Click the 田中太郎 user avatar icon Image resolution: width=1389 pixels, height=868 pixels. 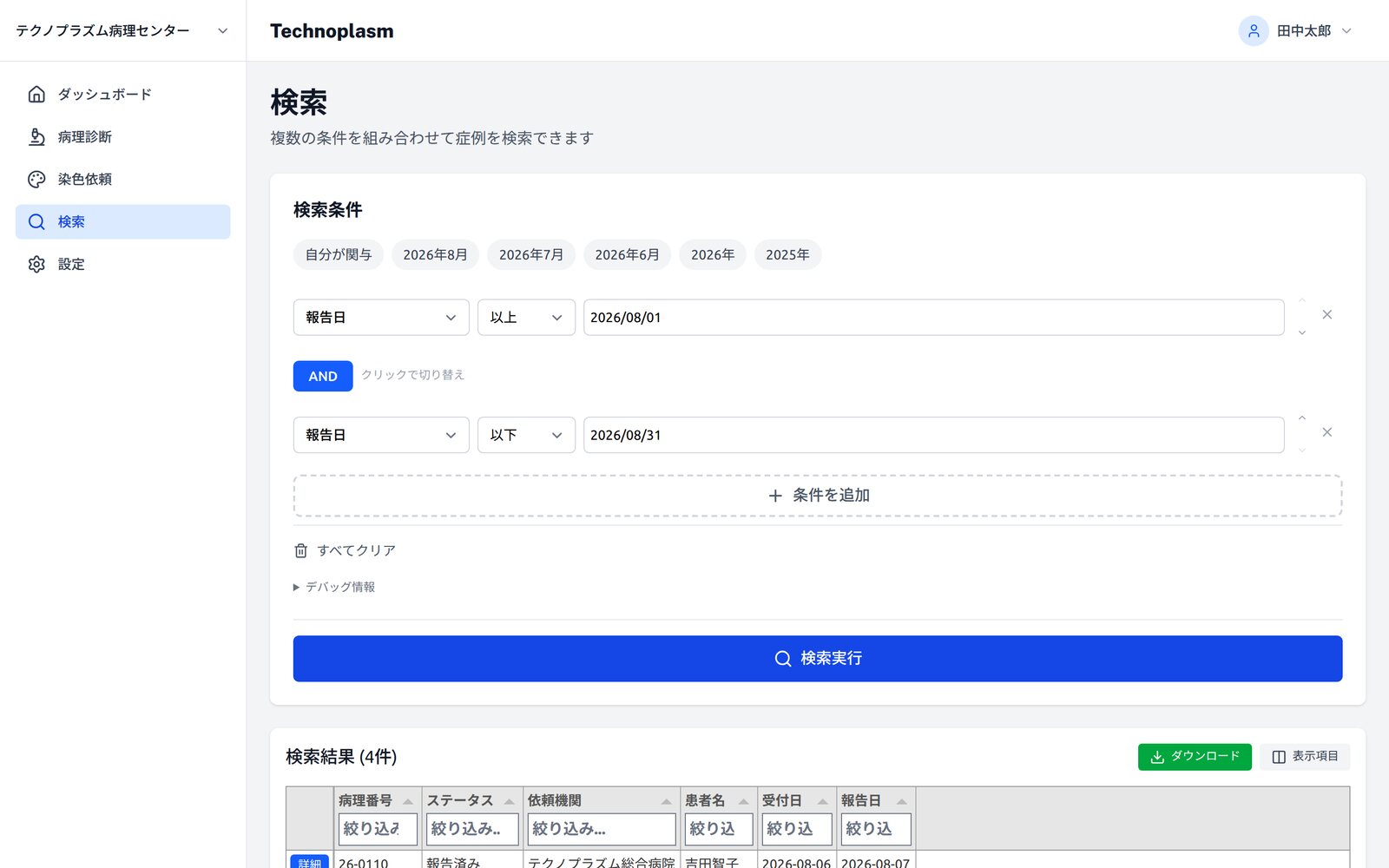pyautogui.click(x=1253, y=30)
